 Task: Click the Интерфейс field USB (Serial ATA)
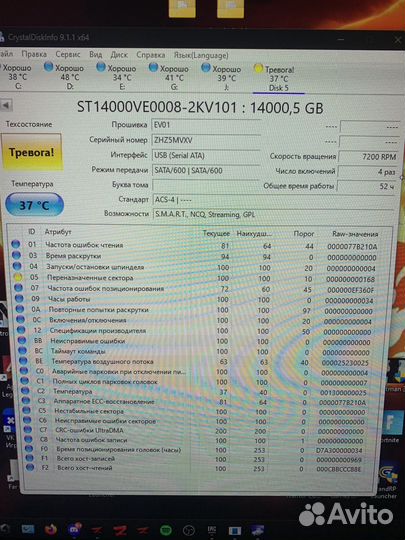click(x=206, y=155)
